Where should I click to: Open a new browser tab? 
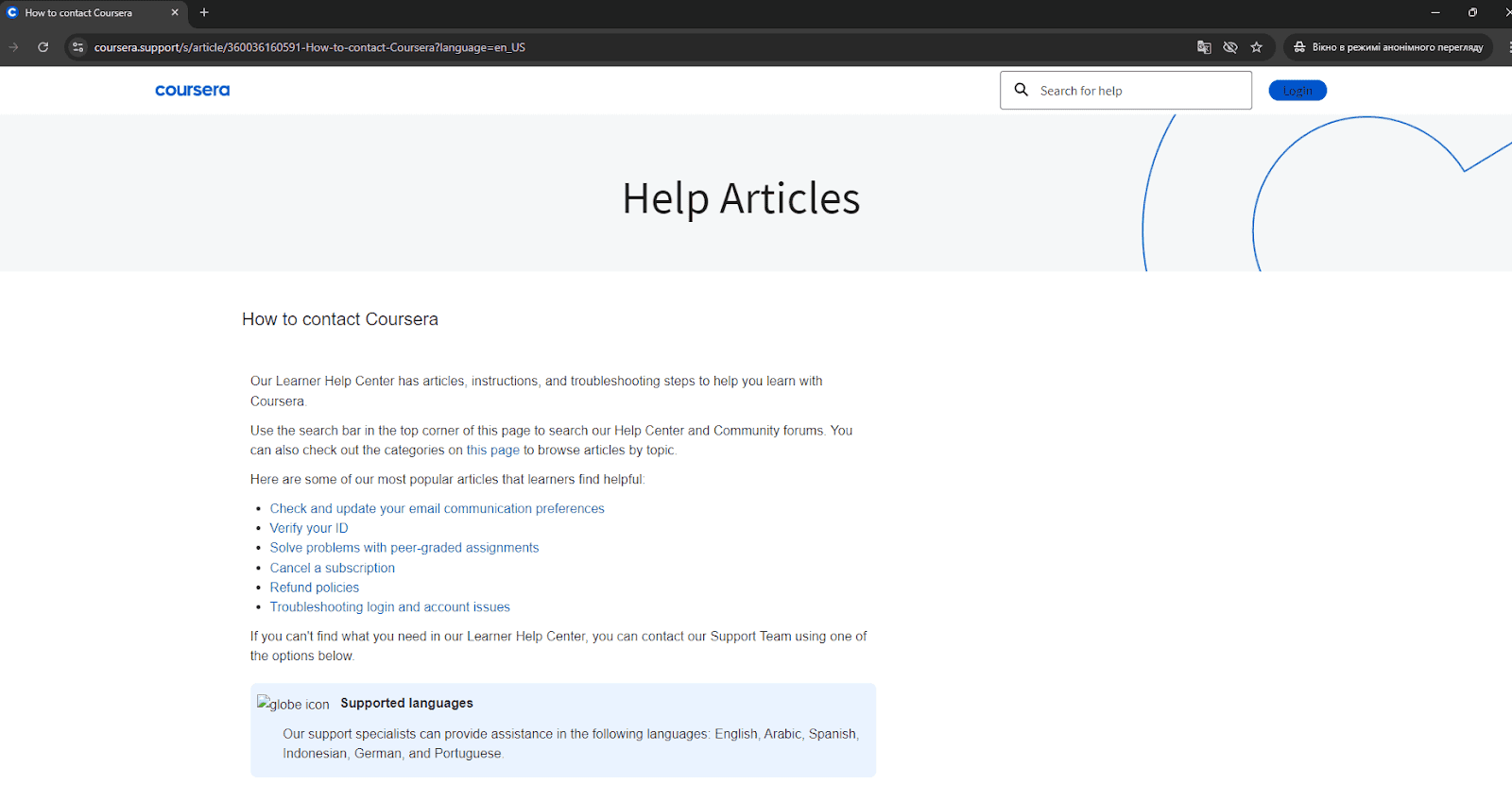click(204, 13)
